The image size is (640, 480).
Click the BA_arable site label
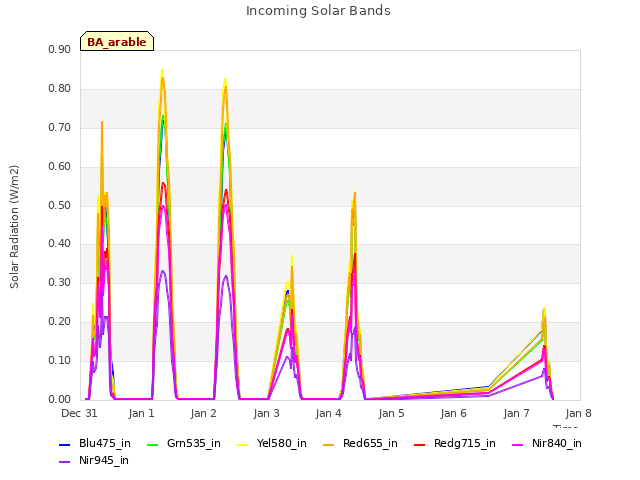coord(117,41)
